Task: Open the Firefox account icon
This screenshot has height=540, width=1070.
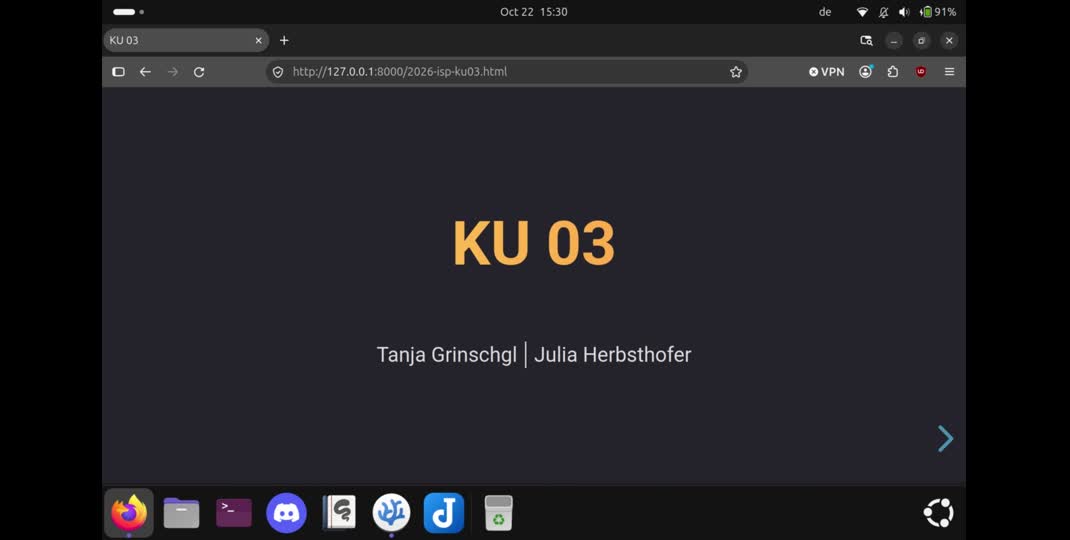Action: 866,72
